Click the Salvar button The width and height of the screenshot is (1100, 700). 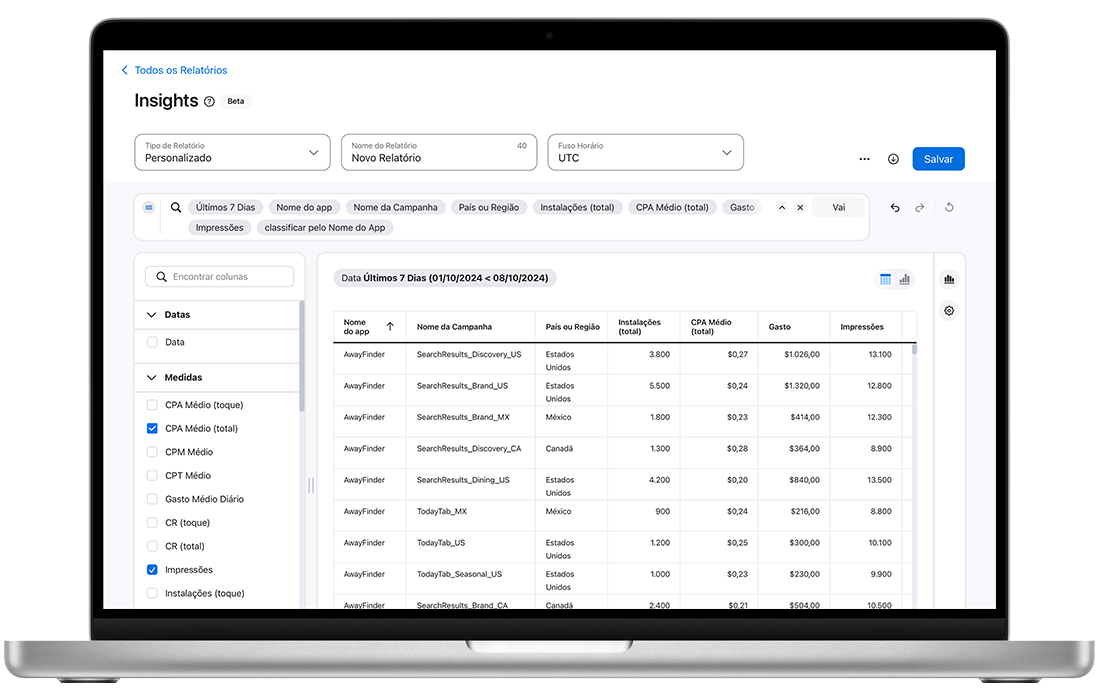[x=938, y=159]
